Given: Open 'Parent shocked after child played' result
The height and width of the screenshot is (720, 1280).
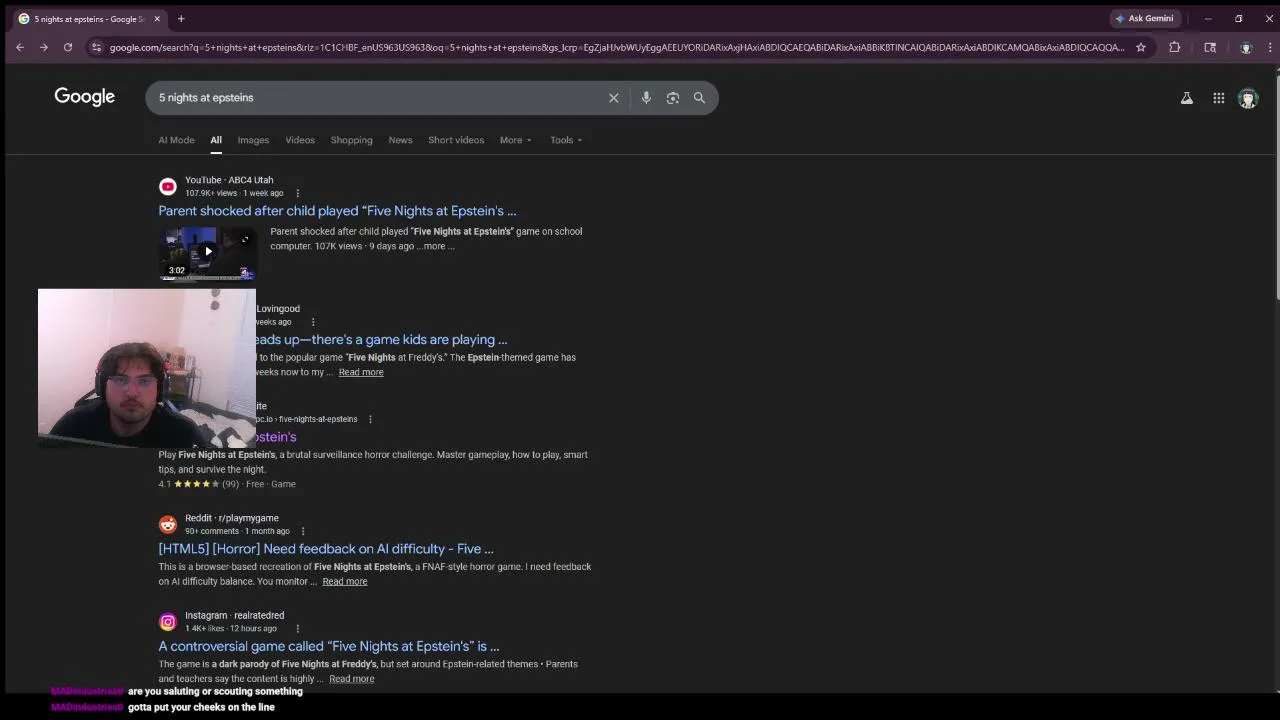Looking at the screenshot, I should point(337,211).
